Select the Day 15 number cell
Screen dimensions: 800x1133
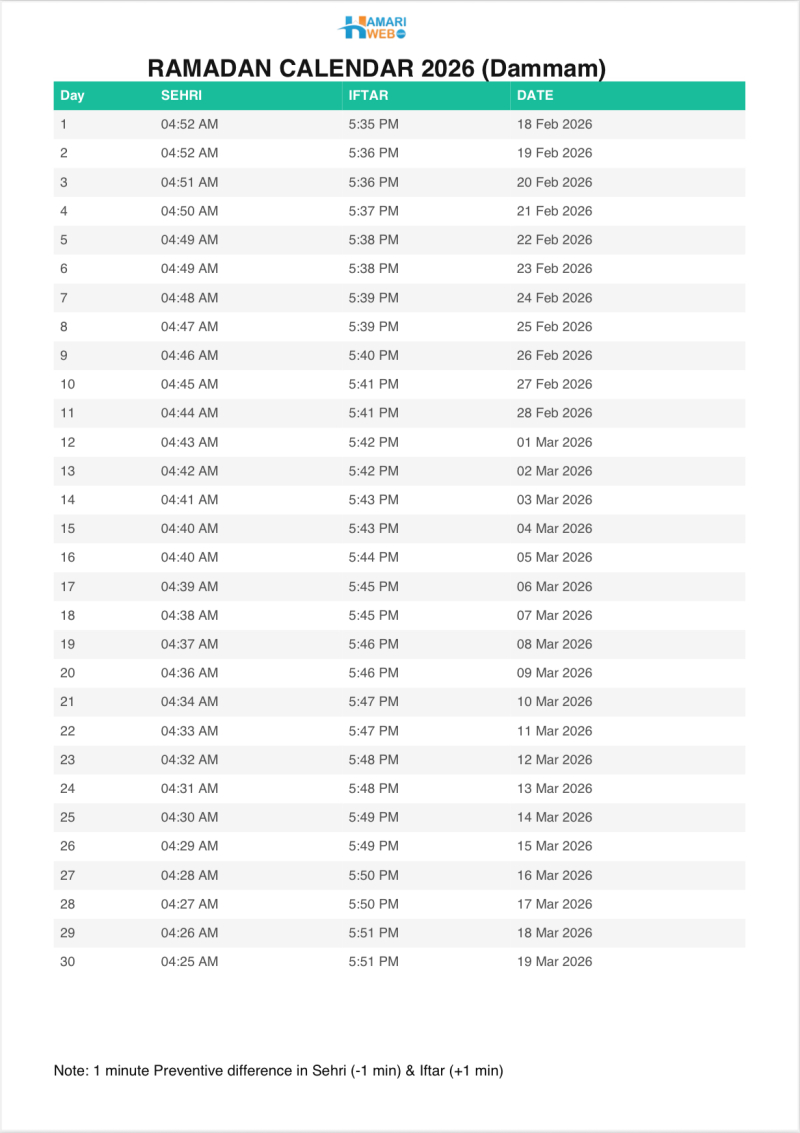[x=68, y=528]
